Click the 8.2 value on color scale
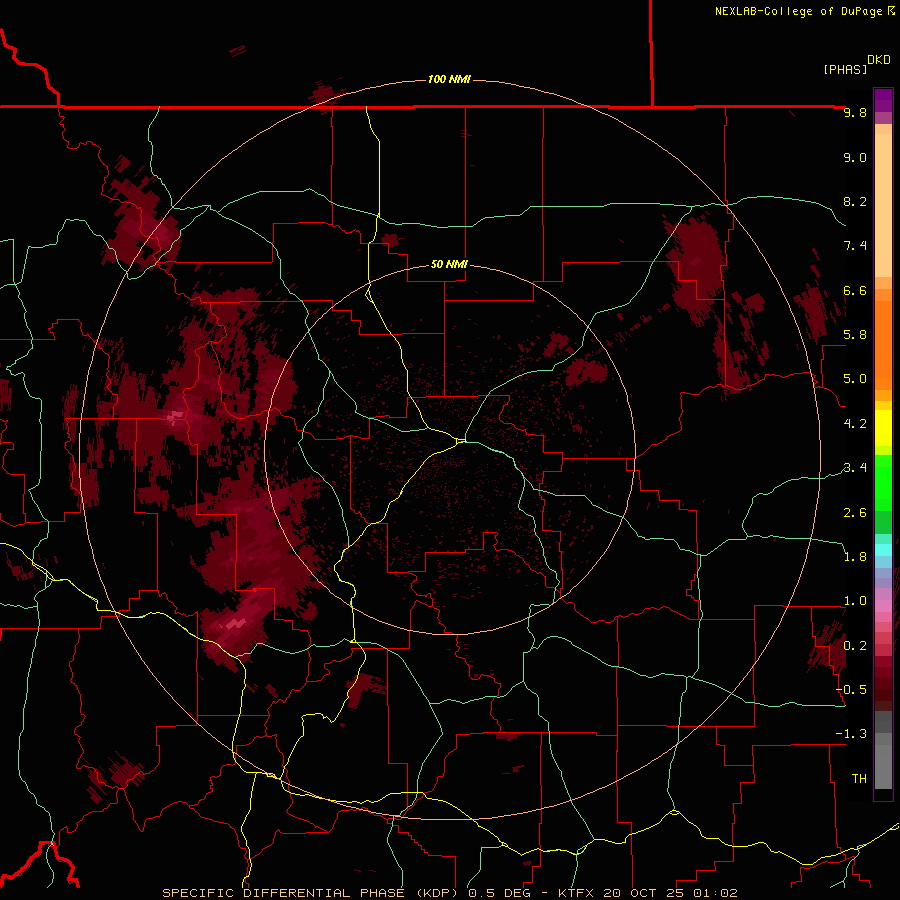The height and width of the screenshot is (900, 900). click(x=855, y=201)
